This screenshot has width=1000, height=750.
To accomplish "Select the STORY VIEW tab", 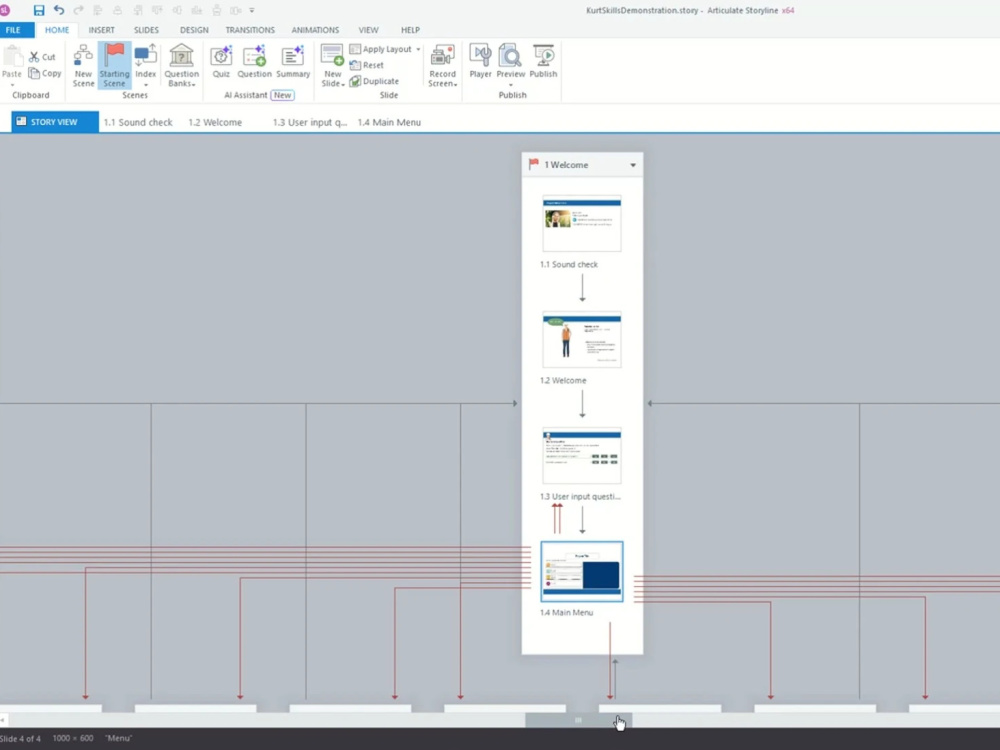I will pos(55,122).
